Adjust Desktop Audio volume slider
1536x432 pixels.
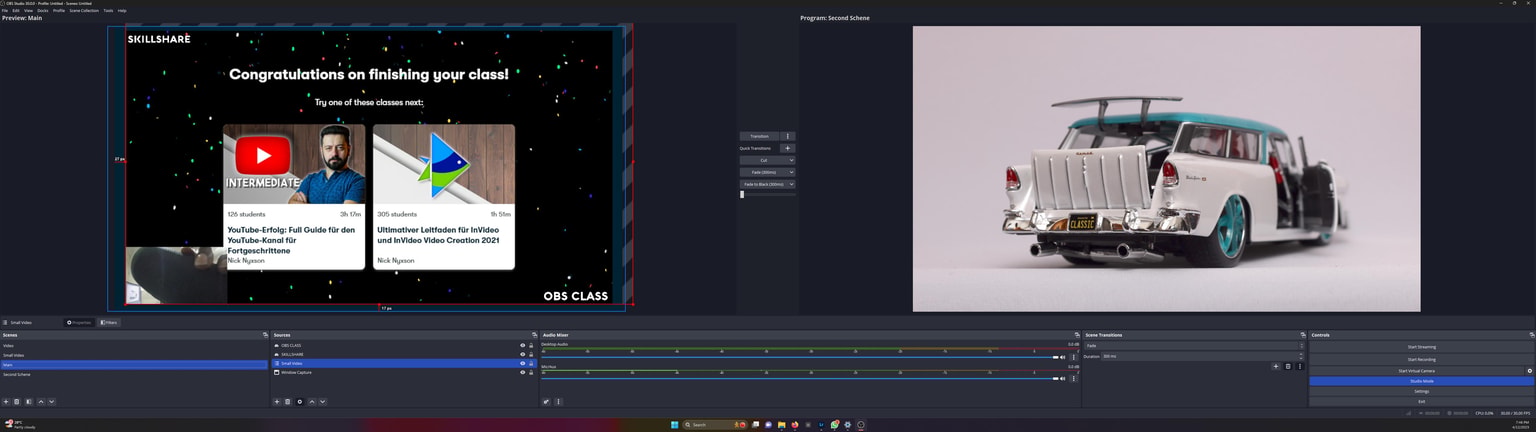pos(798,357)
